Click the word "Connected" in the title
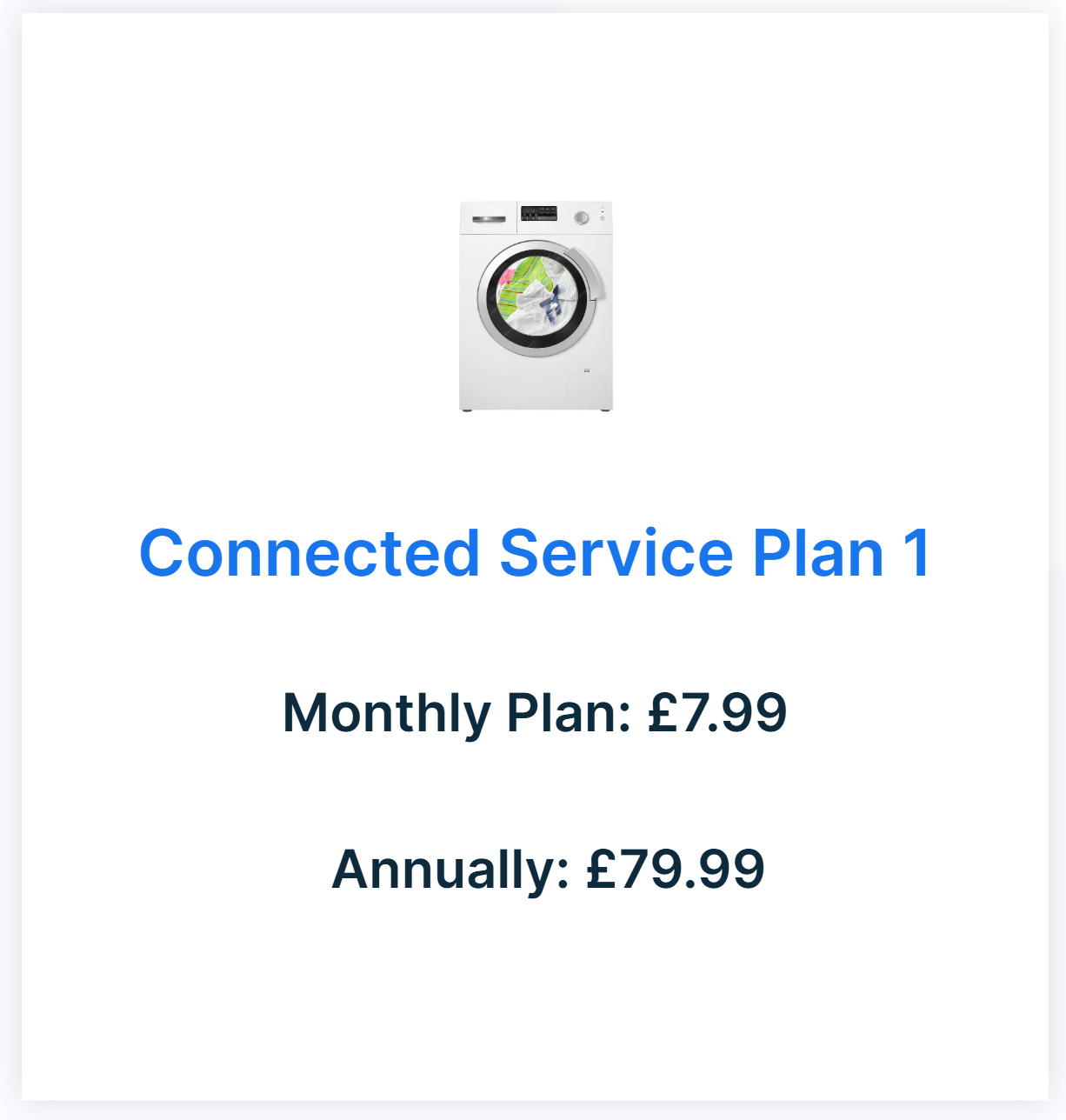The height and width of the screenshot is (1120, 1066). pyautogui.click(x=310, y=554)
